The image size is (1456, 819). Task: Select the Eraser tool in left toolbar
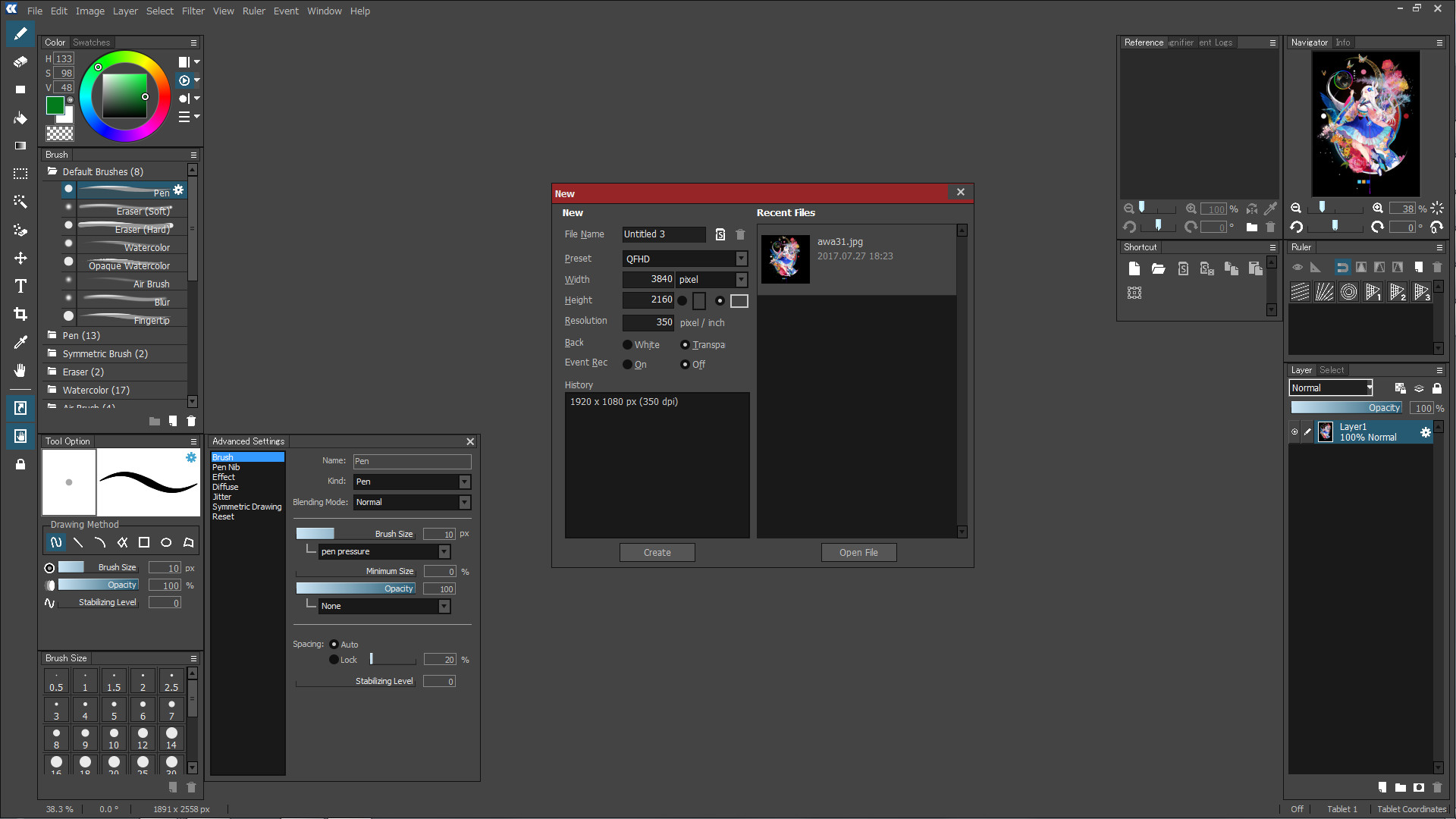coord(20,61)
